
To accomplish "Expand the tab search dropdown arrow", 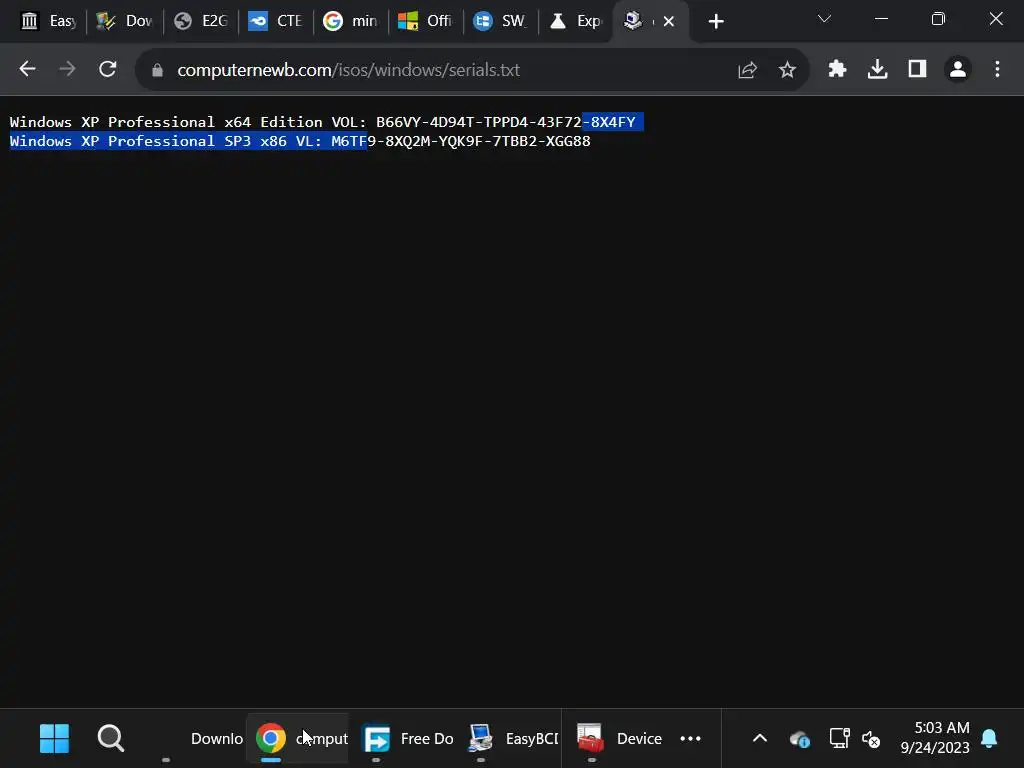I will [x=824, y=19].
